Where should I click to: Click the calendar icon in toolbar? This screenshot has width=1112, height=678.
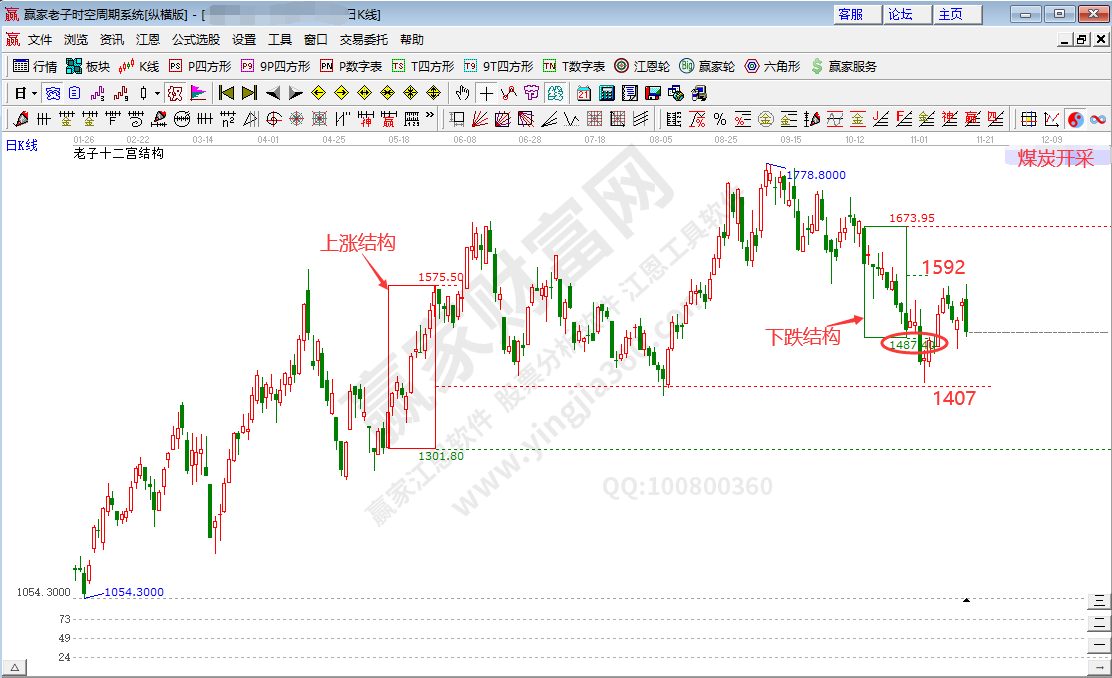(x=583, y=93)
